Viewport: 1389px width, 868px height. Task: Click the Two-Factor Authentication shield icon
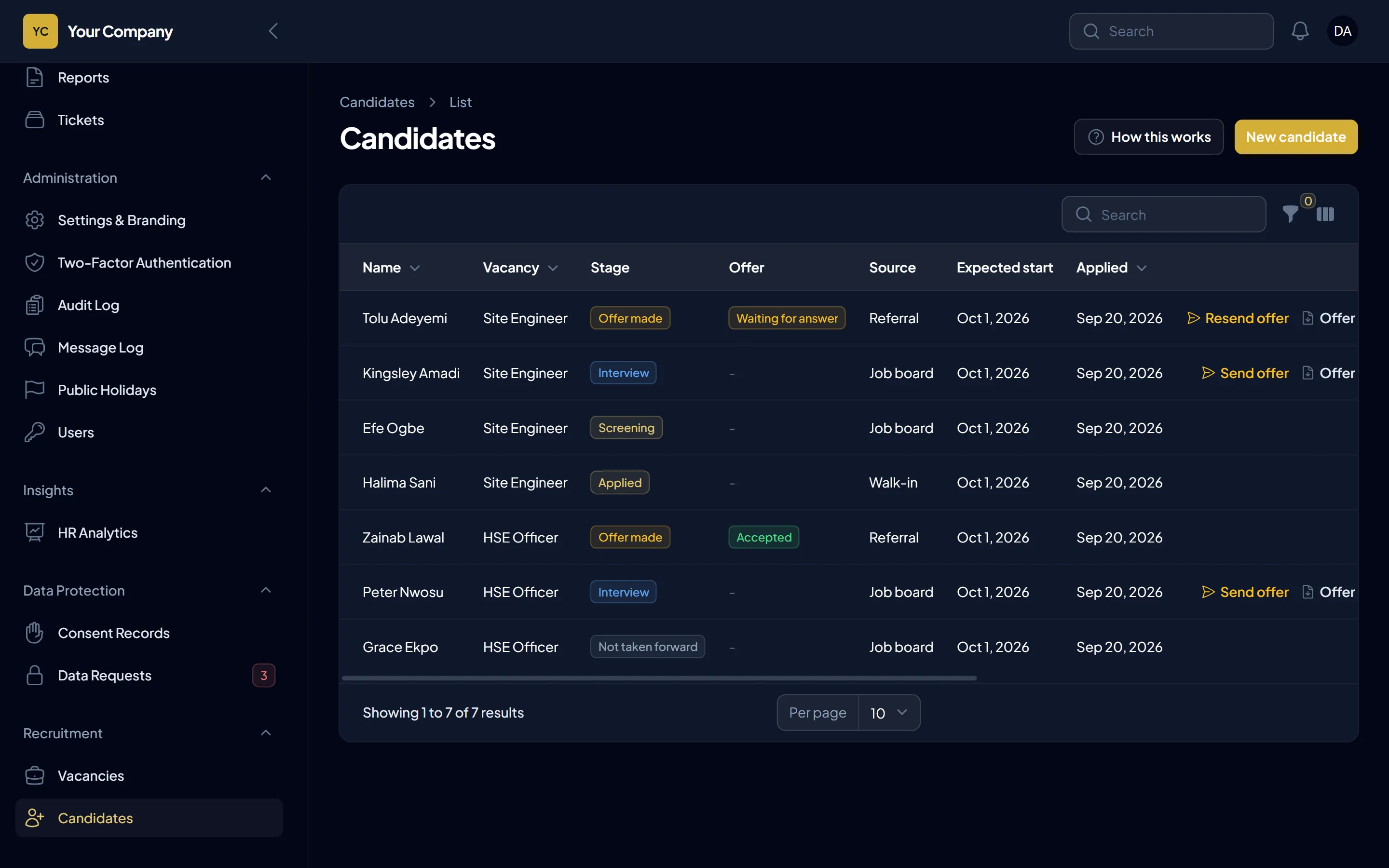(x=34, y=262)
